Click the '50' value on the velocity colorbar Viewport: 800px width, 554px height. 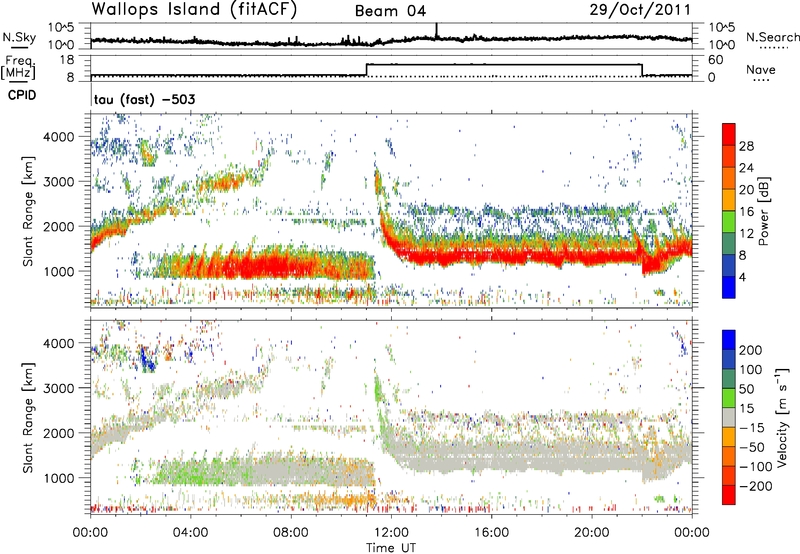point(747,389)
